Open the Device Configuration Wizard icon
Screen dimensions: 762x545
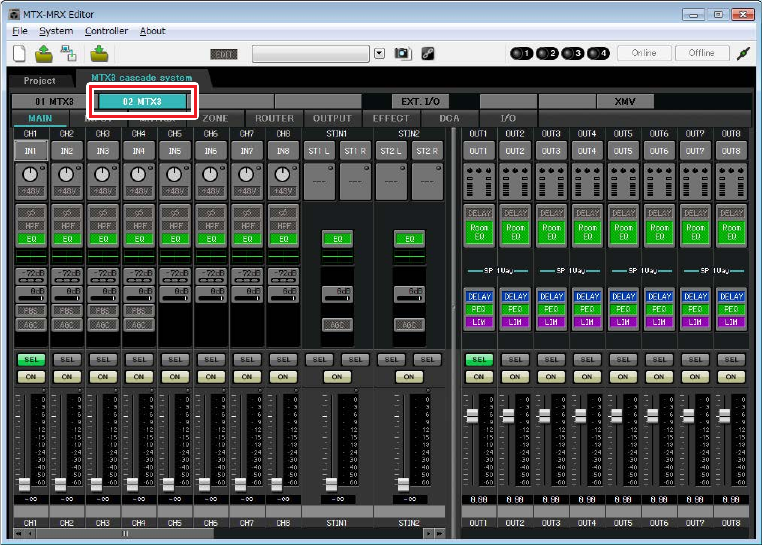pyautogui.click(x=69, y=53)
